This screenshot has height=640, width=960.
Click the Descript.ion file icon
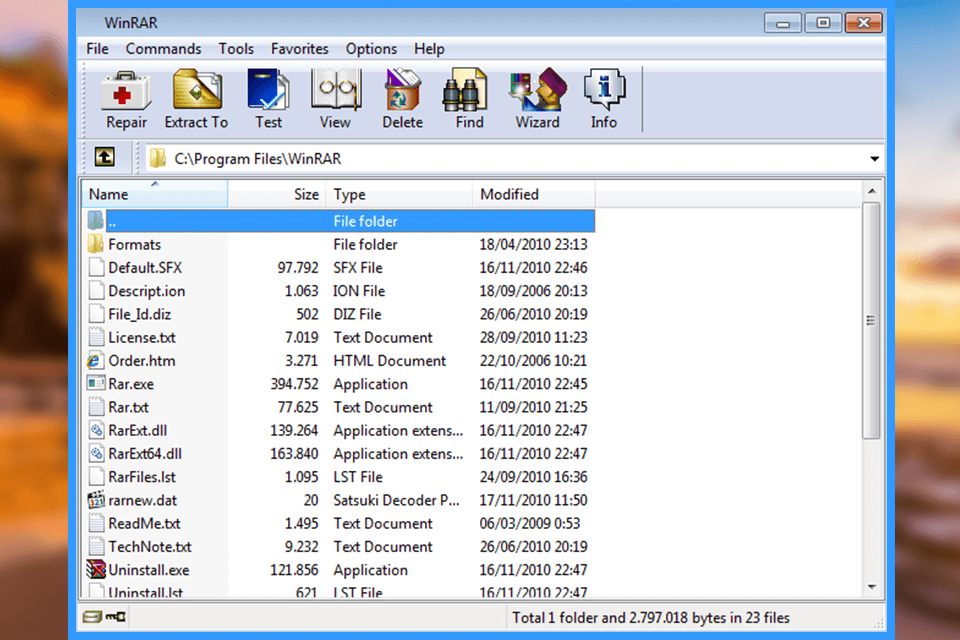96,291
